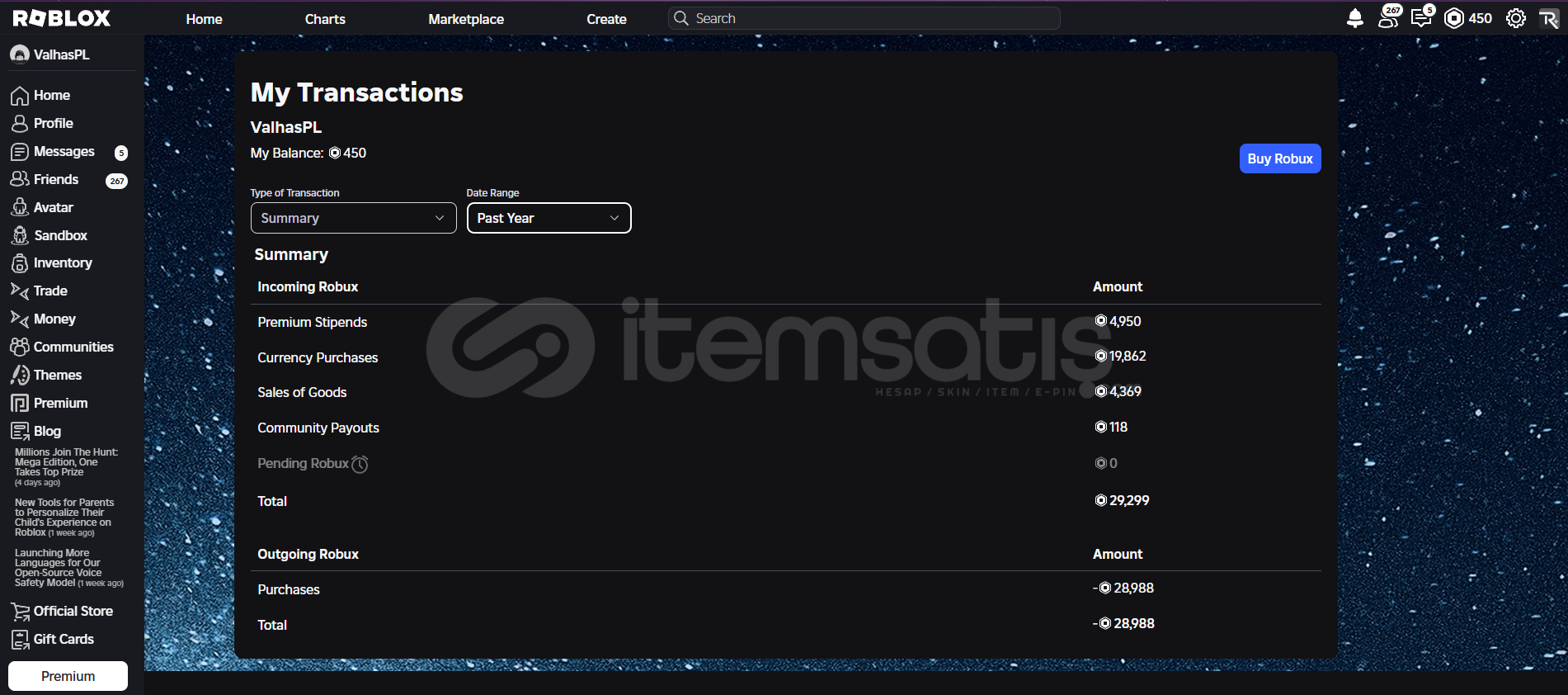Click the Community Payouts row label
The height and width of the screenshot is (695, 1568).
coord(318,428)
